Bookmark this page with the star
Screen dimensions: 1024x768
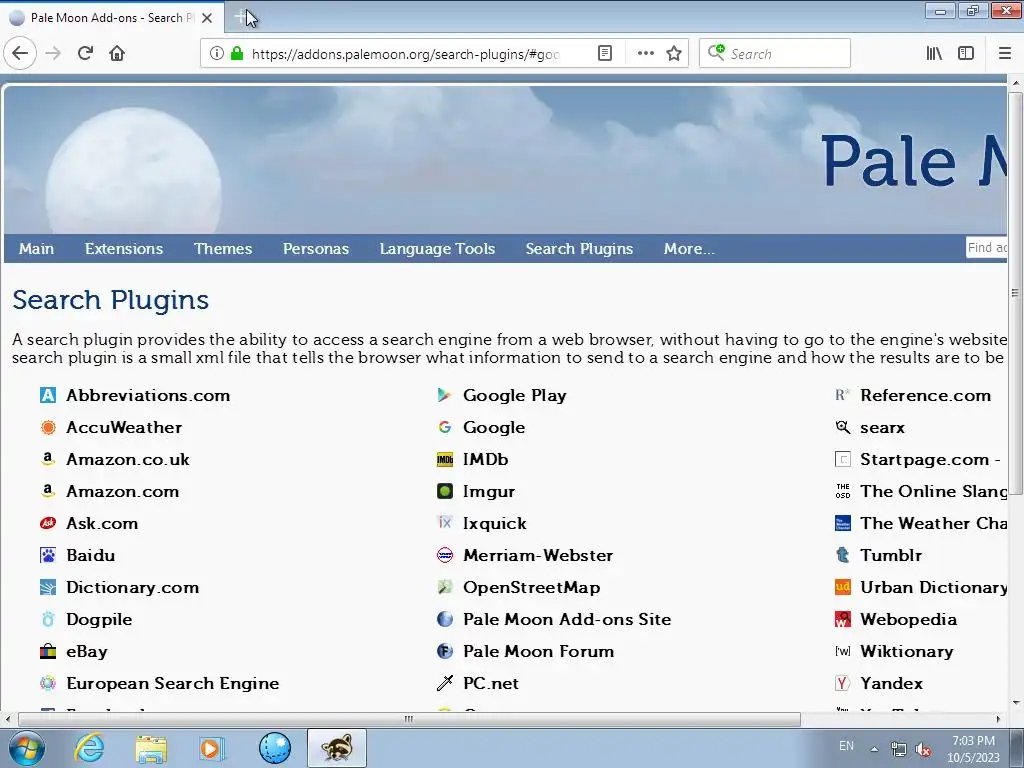point(674,54)
